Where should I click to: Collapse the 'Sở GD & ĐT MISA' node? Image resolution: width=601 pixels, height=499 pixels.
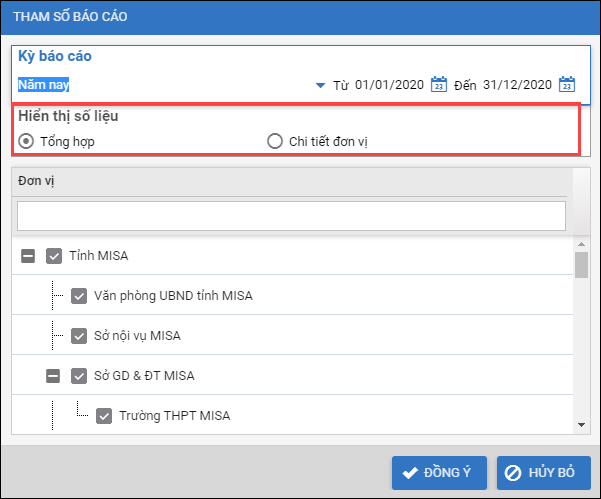54,376
